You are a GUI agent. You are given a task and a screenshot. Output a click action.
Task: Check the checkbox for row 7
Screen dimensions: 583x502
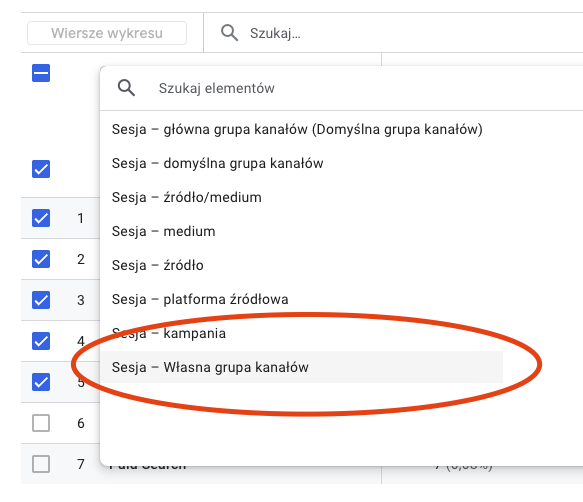[x=41, y=464]
